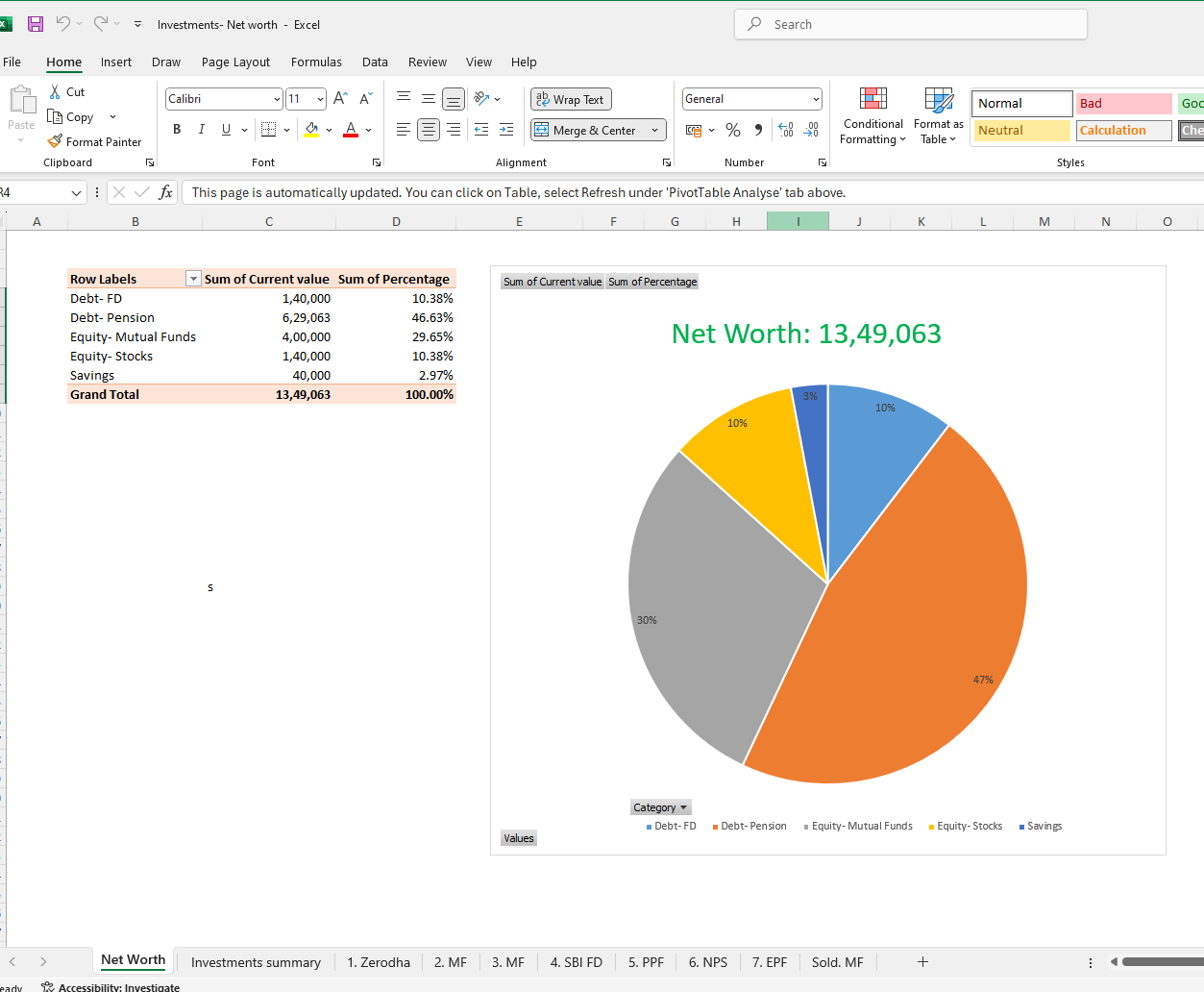This screenshot has height=992, width=1204.
Task: Copy the selected cells
Action: [x=71, y=117]
